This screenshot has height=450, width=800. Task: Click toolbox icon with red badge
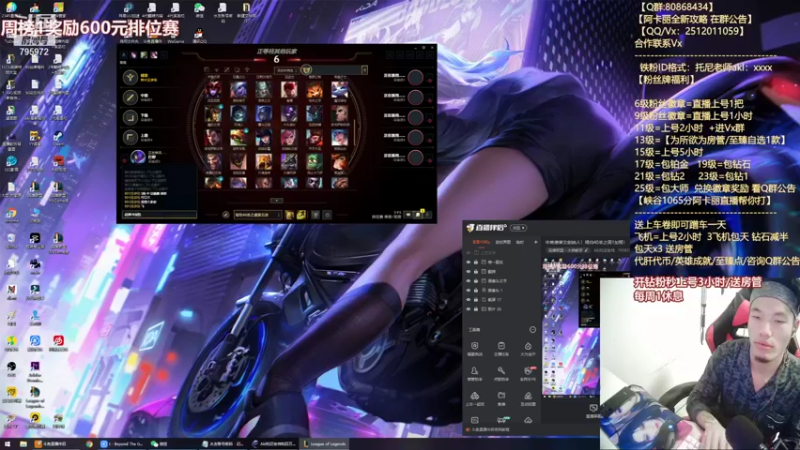coord(529,371)
